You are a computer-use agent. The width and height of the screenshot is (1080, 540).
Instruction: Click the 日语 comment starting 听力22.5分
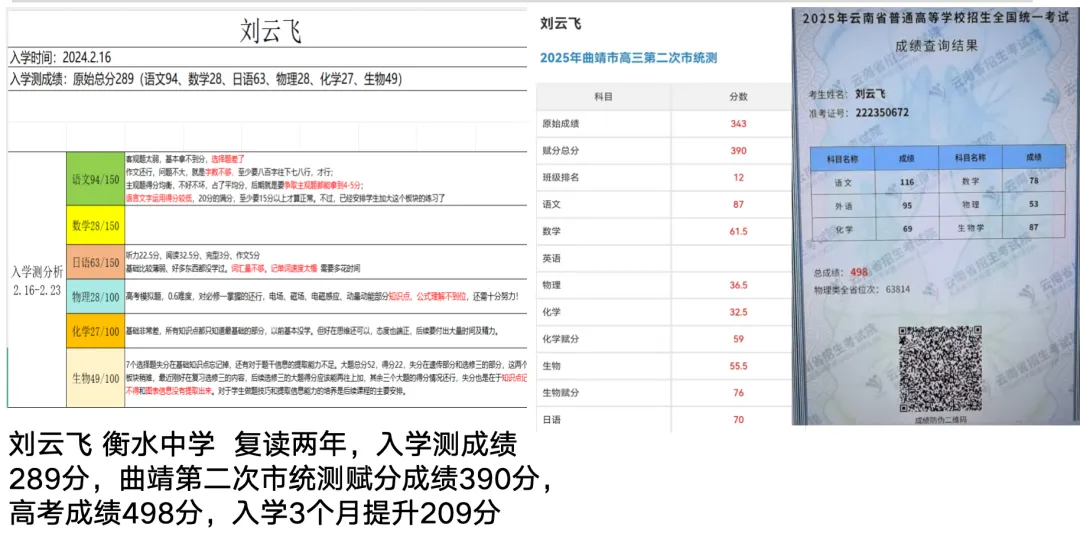[x=325, y=262]
